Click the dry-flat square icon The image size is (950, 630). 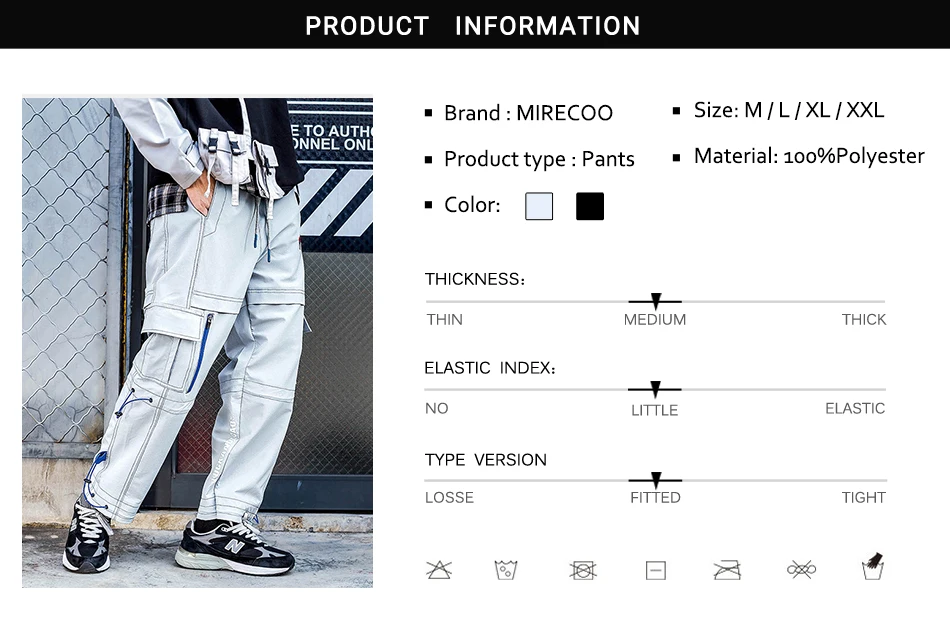click(656, 571)
